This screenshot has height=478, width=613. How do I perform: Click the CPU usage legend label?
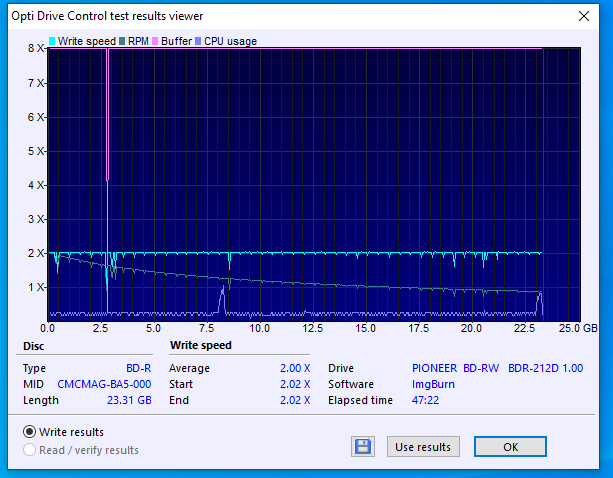230,41
